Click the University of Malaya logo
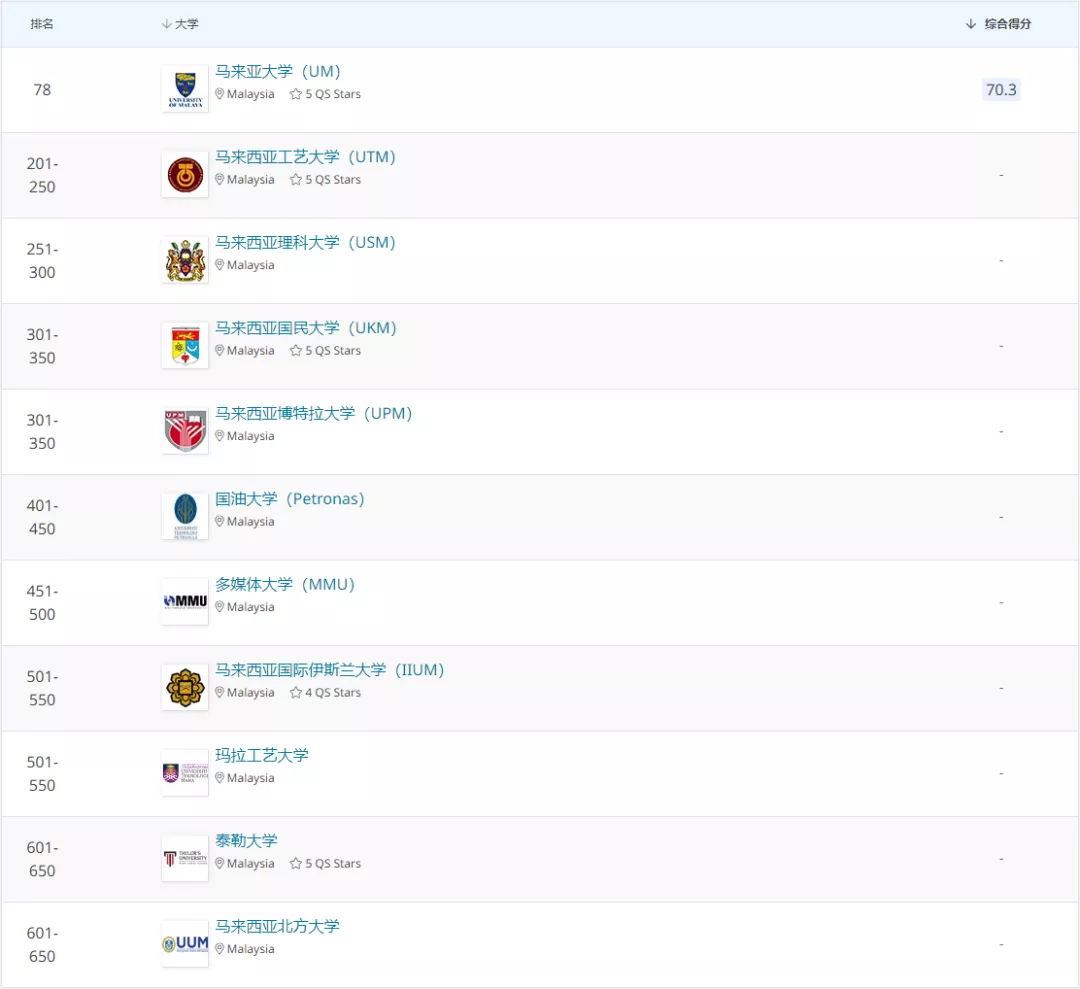 pos(185,90)
